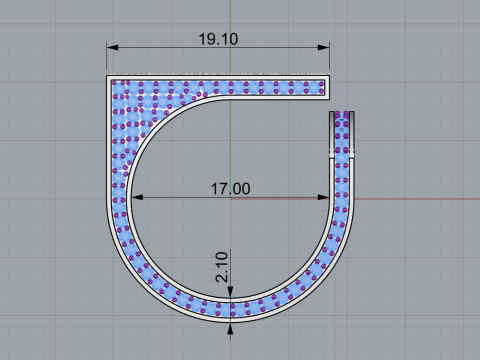Click the 19.10 dimension label
The width and height of the screenshot is (480, 360).
point(218,39)
